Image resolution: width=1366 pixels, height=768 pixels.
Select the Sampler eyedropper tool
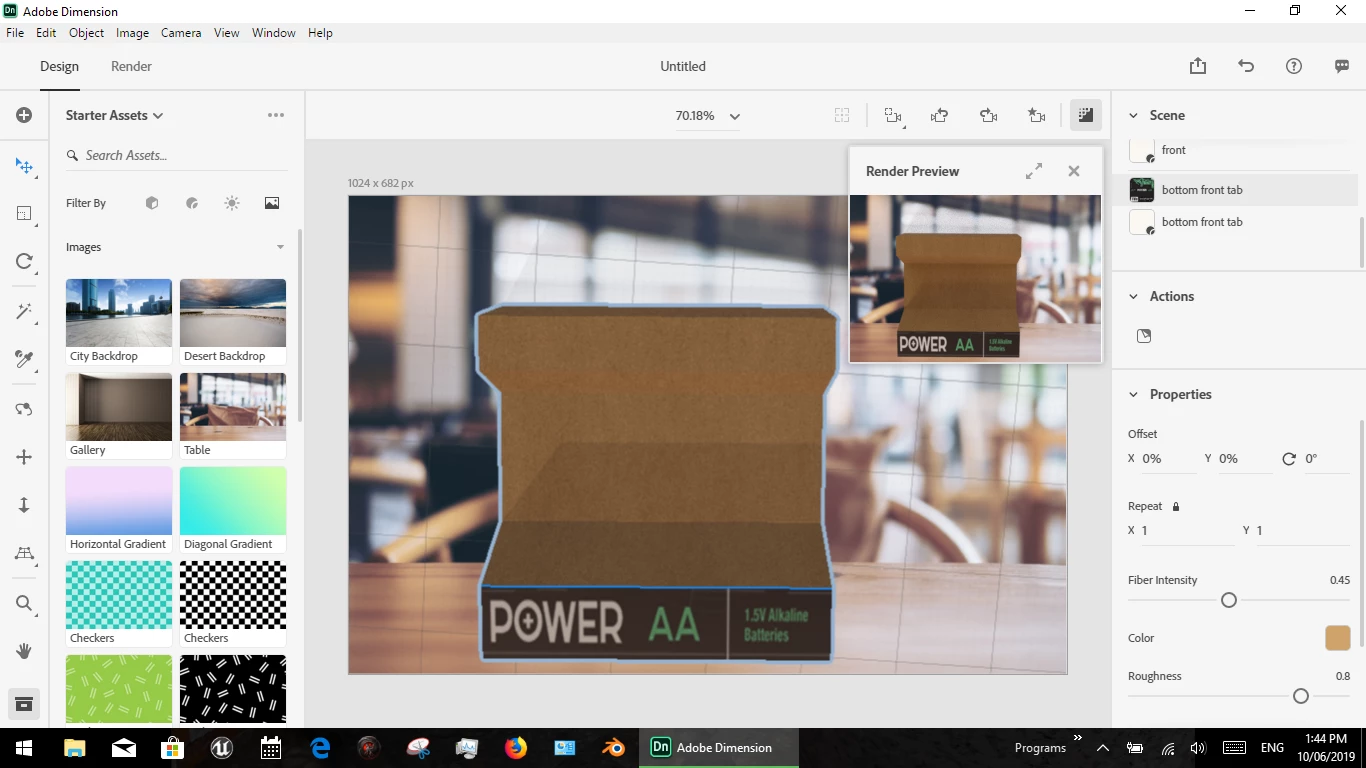tap(24, 359)
